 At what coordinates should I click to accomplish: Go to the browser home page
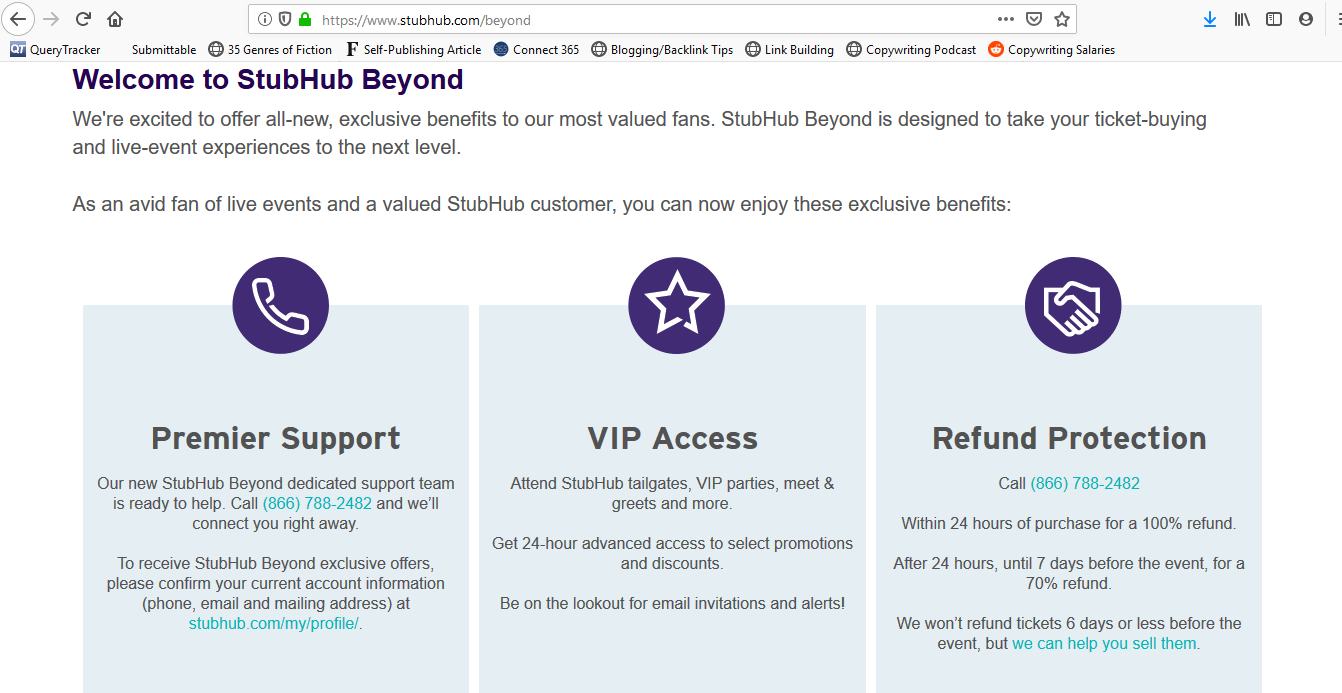pyautogui.click(x=115, y=19)
